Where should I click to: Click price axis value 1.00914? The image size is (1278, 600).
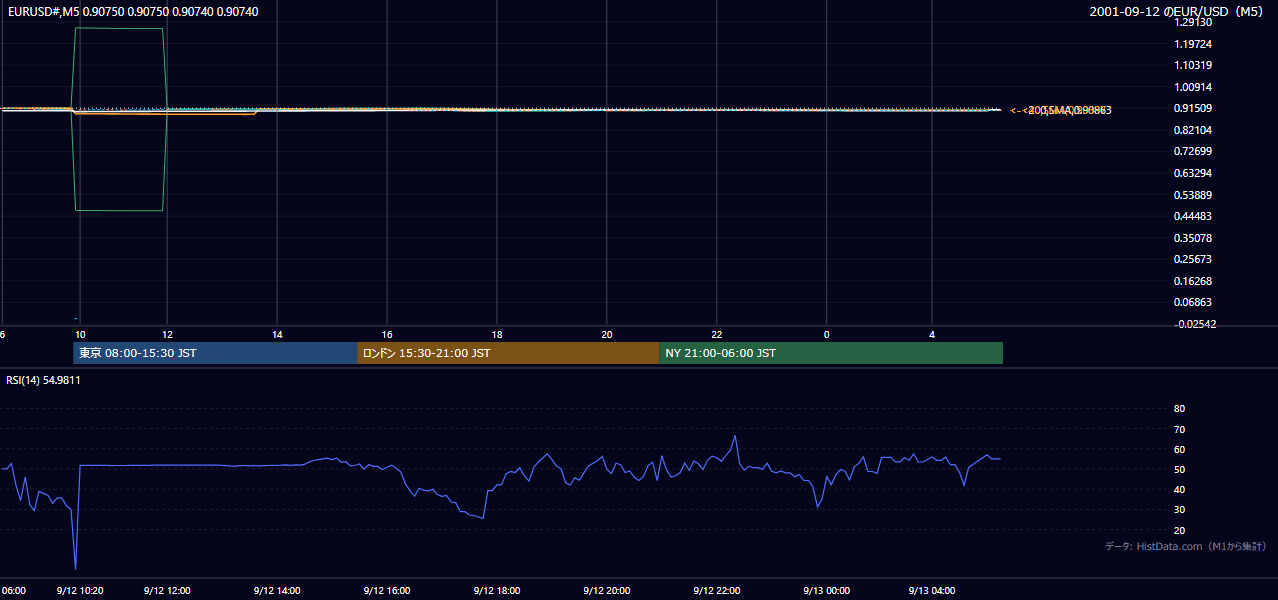pyautogui.click(x=1193, y=87)
